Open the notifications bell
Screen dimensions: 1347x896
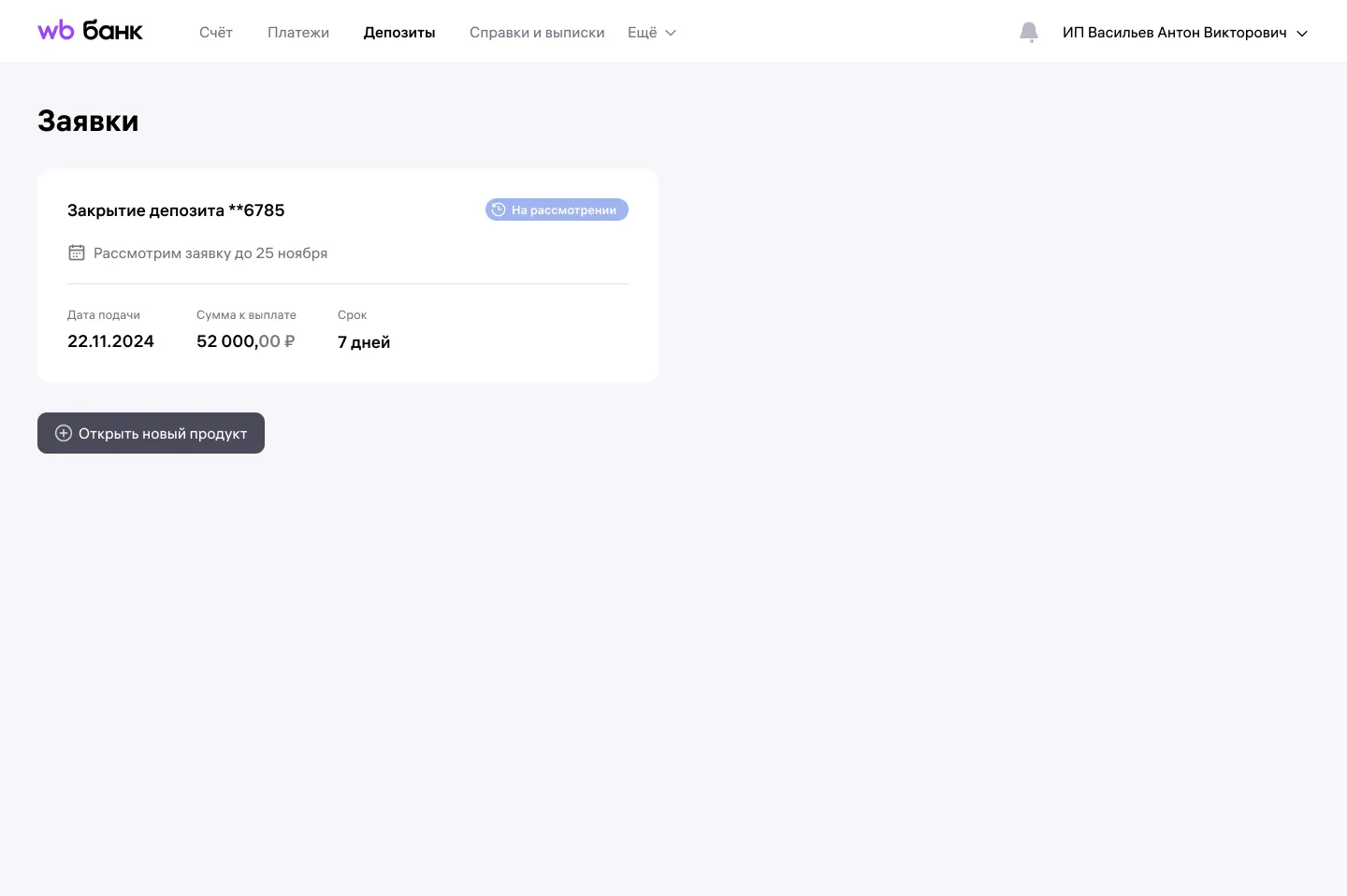point(1029,33)
